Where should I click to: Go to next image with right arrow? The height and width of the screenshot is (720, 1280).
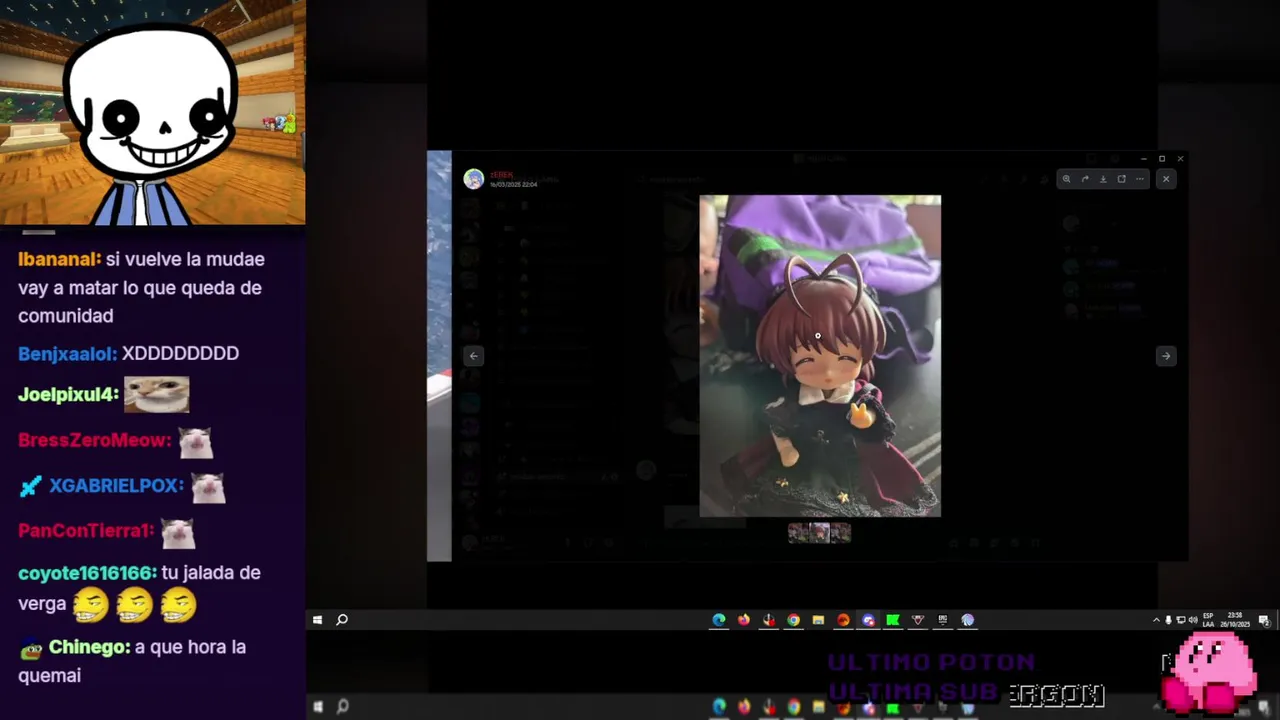1166,356
